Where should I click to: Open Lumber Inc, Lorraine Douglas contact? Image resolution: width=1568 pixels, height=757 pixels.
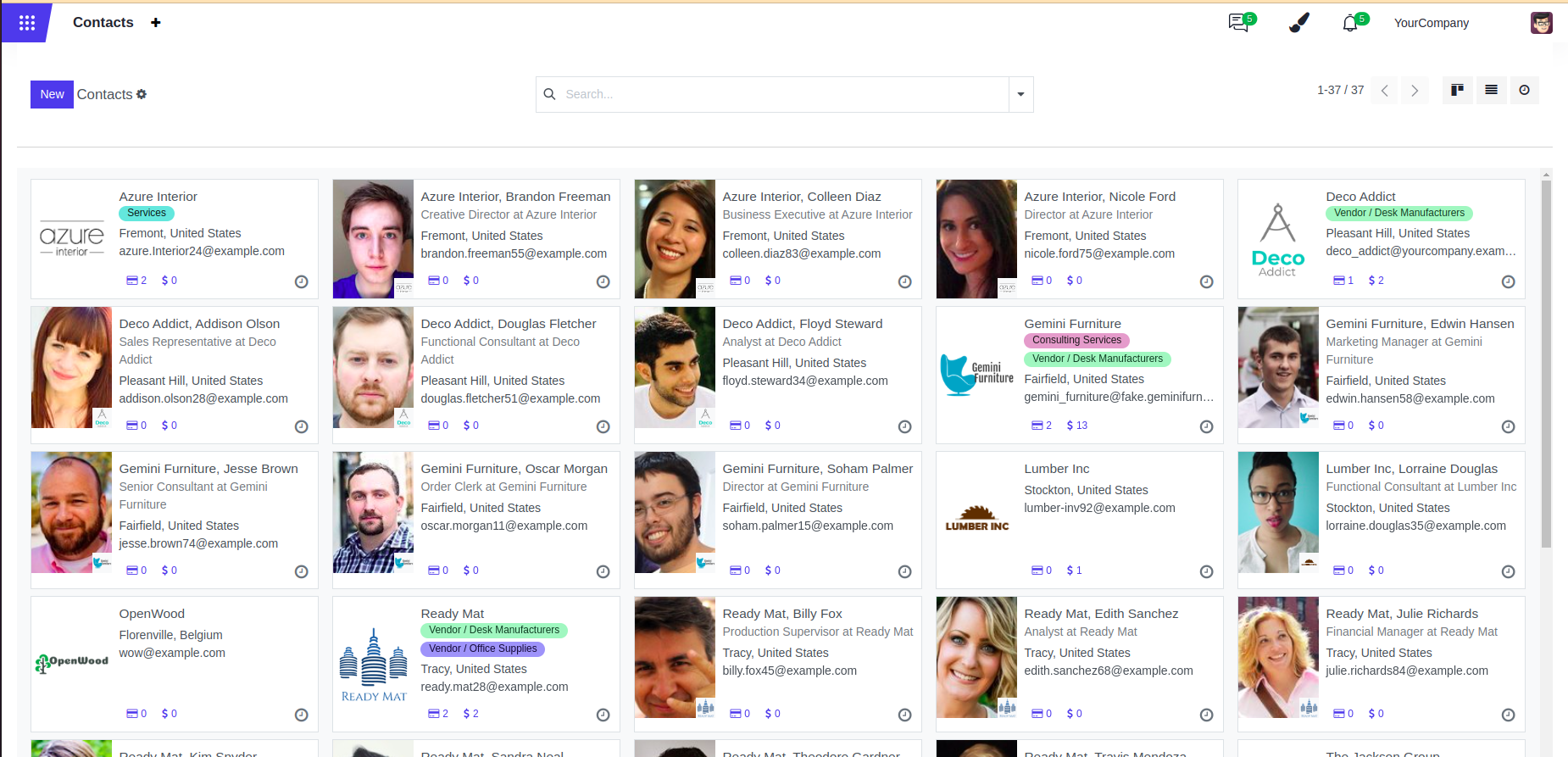point(1382,520)
